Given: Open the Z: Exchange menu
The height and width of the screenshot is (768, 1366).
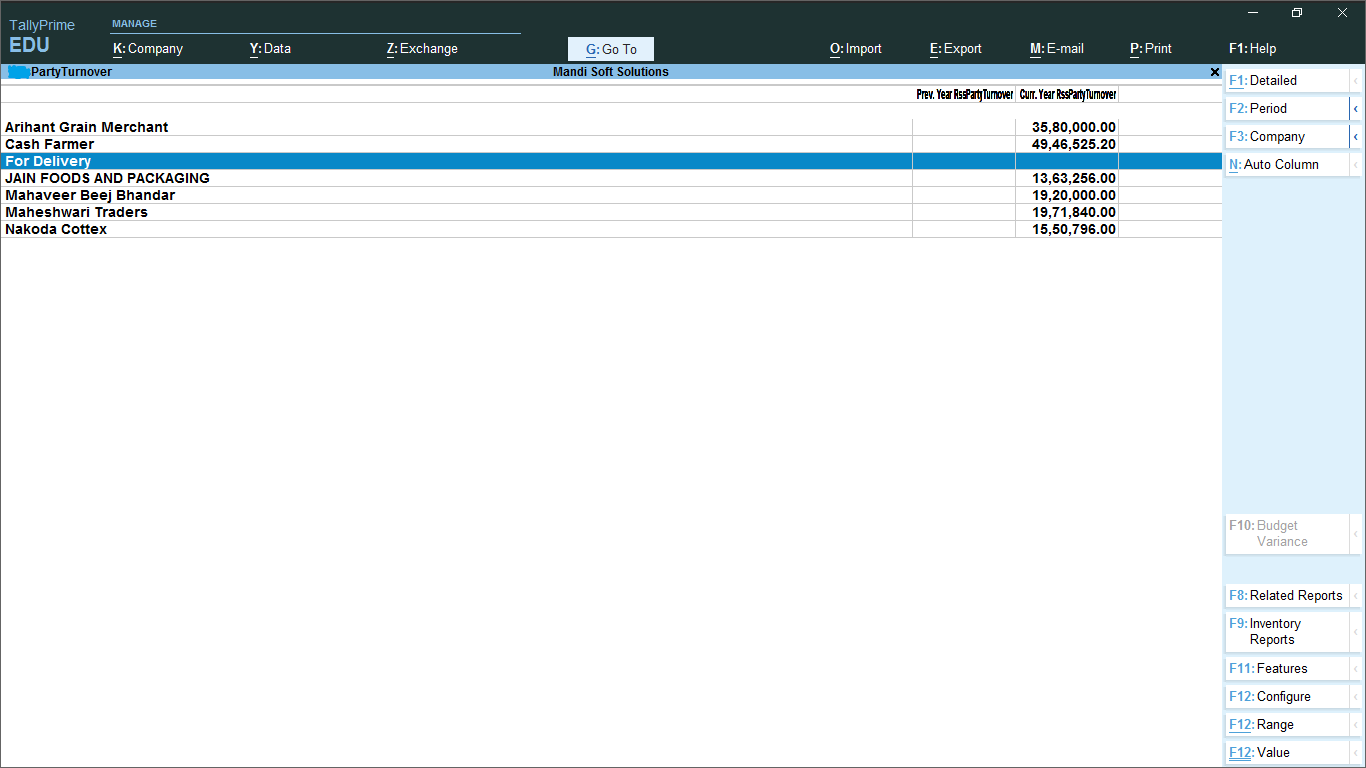Looking at the screenshot, I should (422, 48).
